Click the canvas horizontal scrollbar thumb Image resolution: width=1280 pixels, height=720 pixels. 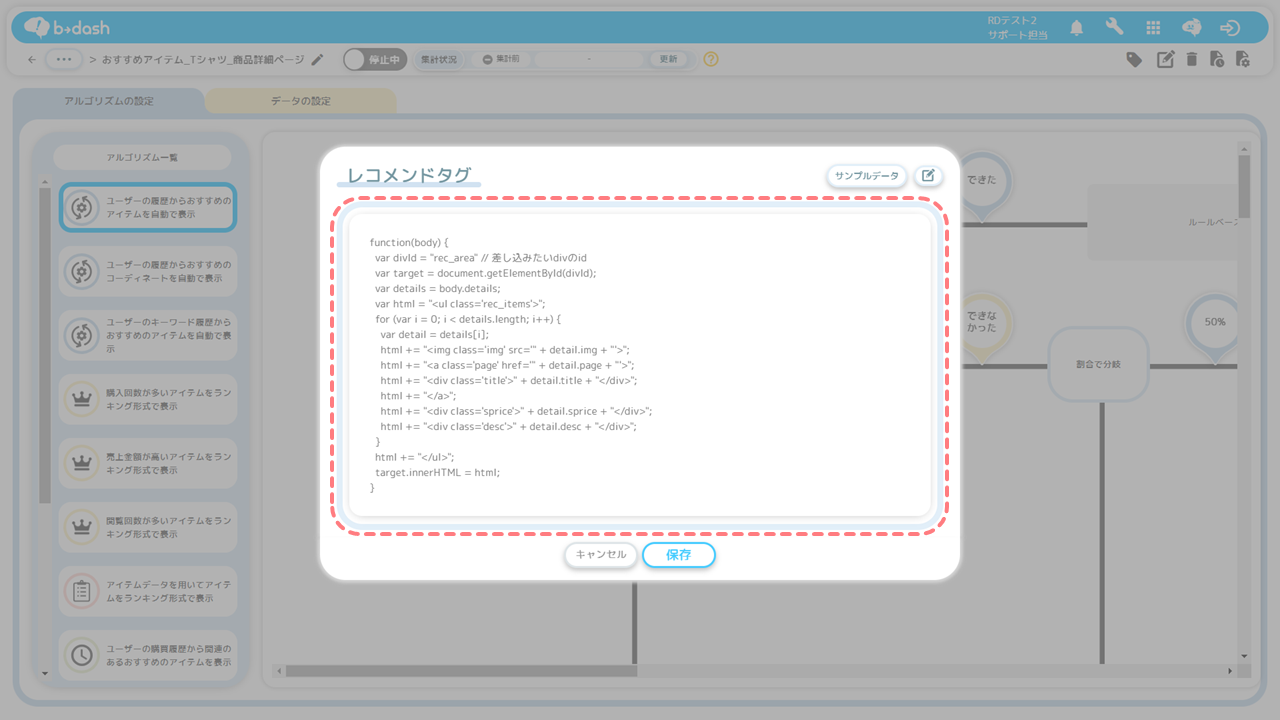(x=461, y=671)
